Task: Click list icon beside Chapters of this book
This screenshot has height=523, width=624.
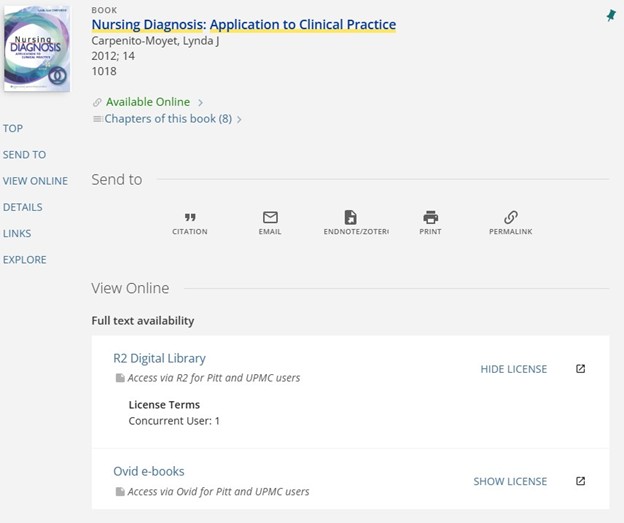Action: 98,119
